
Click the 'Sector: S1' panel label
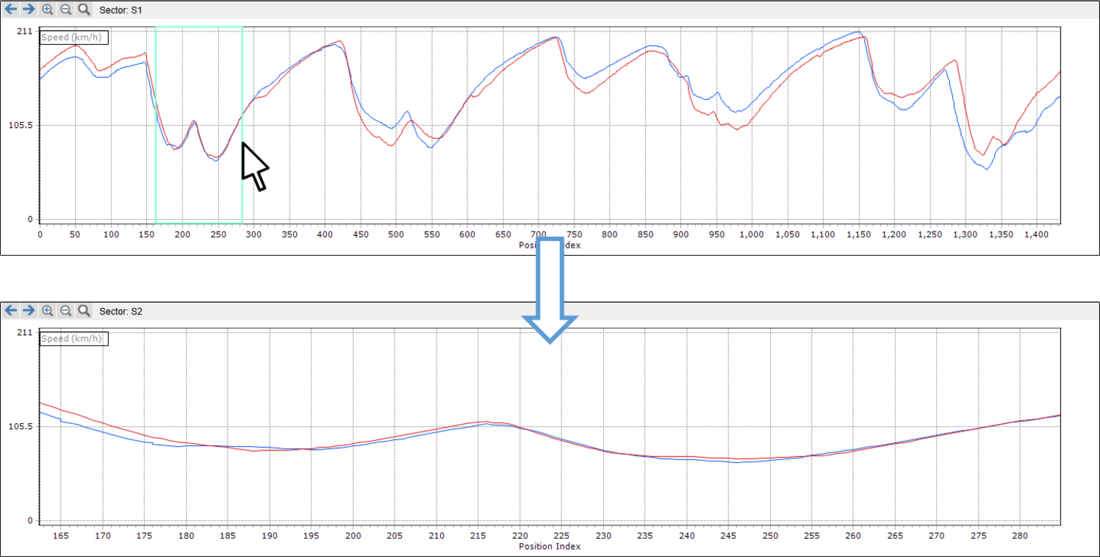pos(121,11)
